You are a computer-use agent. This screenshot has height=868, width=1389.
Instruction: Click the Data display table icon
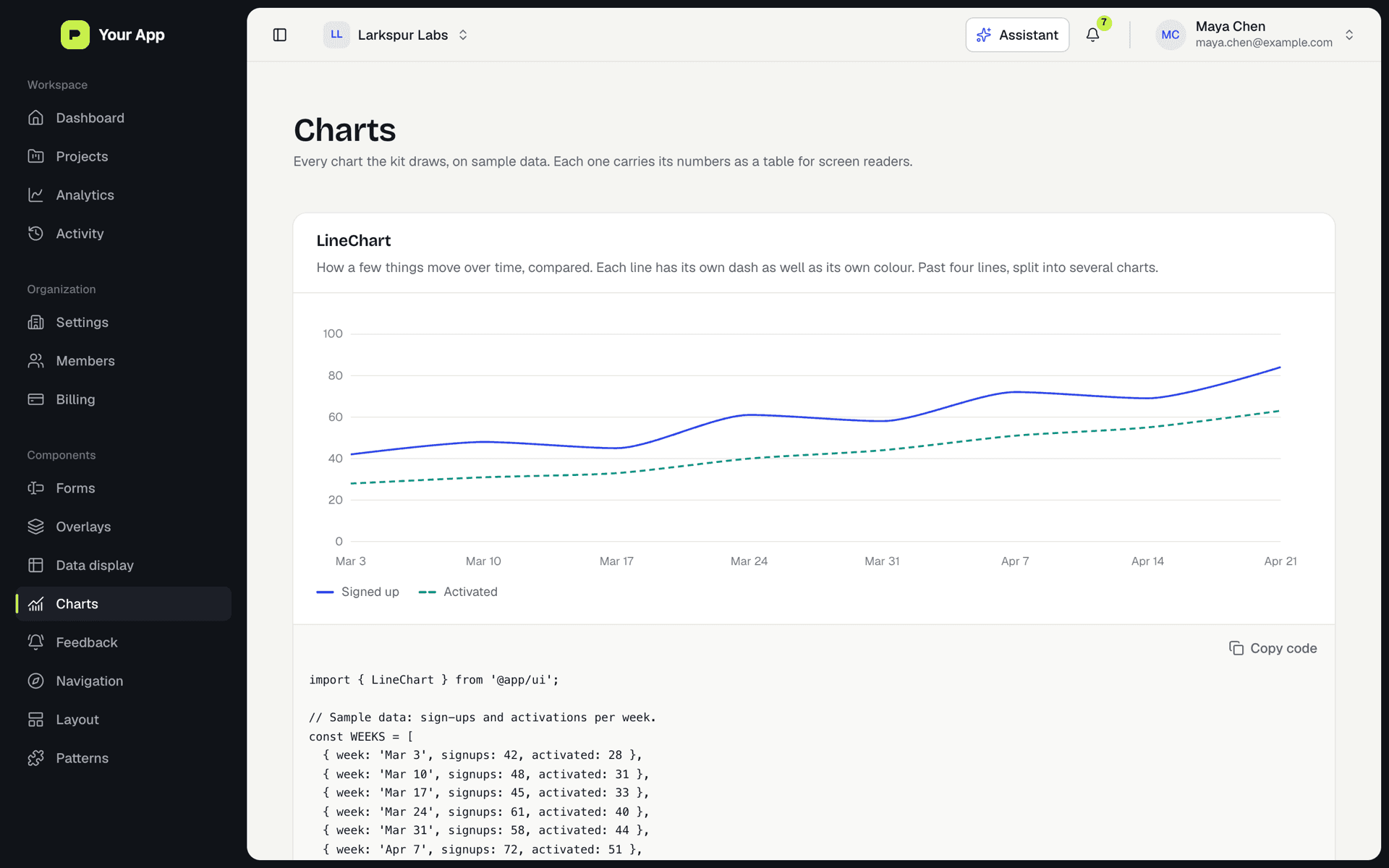pos(35,565)
